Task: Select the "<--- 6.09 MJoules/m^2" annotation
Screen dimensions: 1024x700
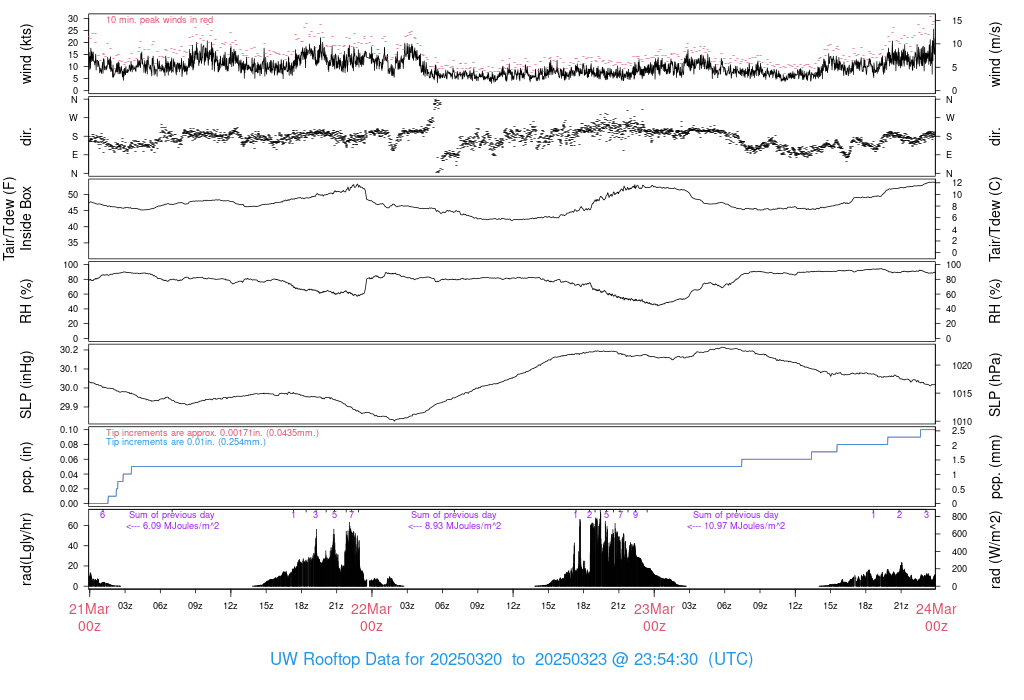Action: pos(172,526)
